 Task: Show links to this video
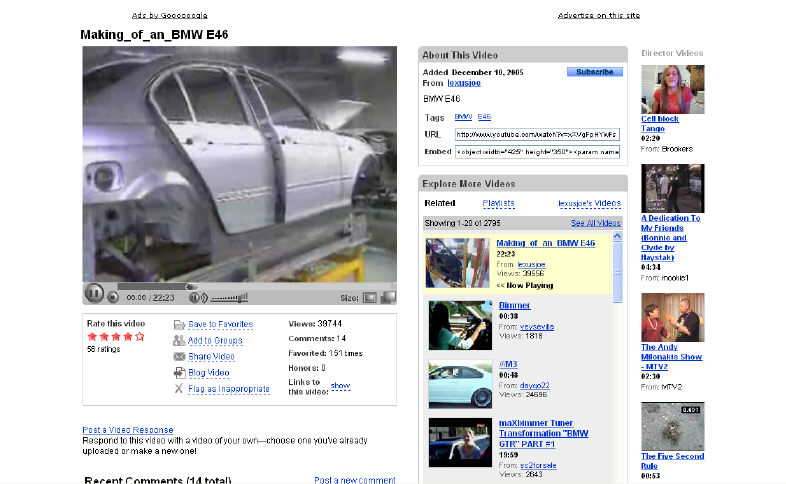(x=340, y=385)
